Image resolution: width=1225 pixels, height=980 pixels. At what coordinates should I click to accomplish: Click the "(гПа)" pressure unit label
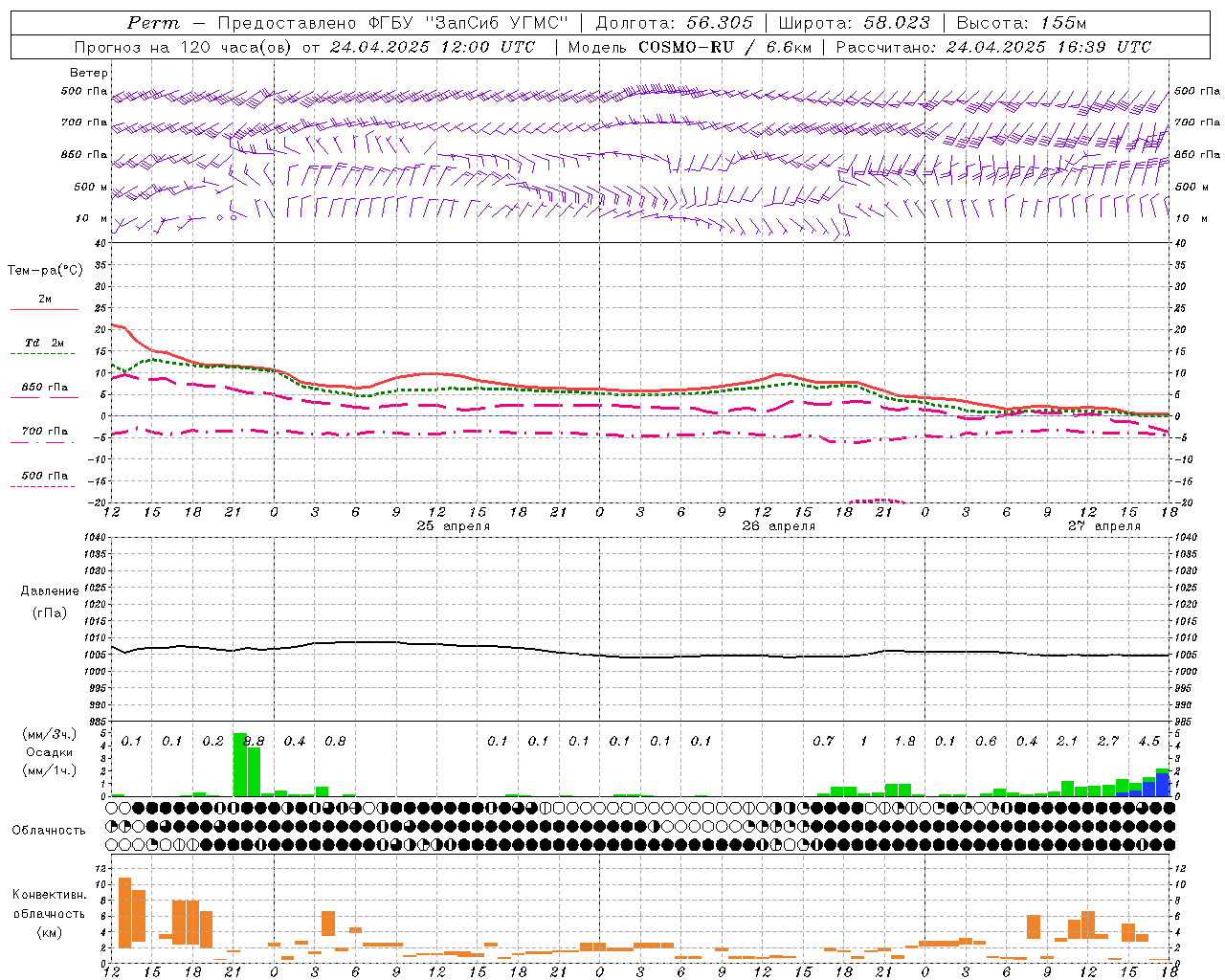tap(49, 612)
